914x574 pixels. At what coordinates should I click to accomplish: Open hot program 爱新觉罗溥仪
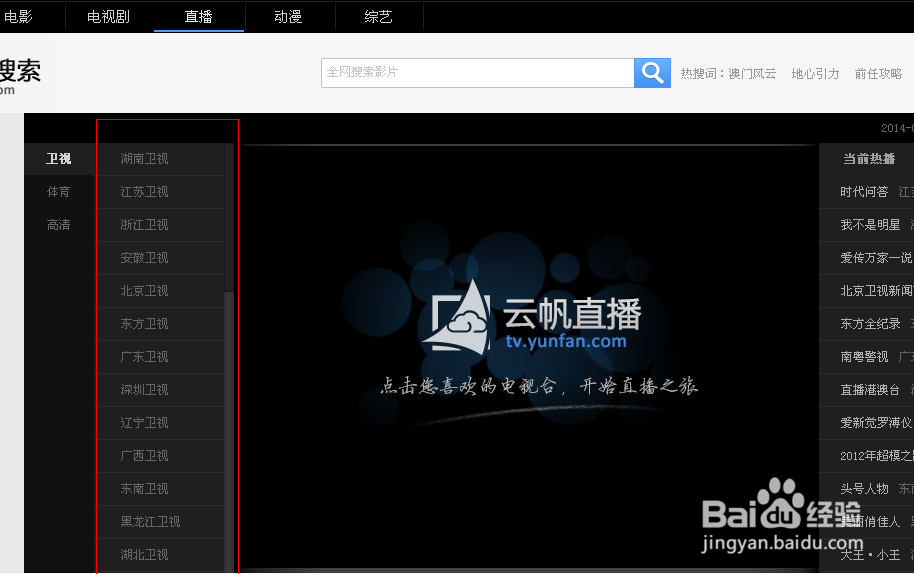click(876, 422)
